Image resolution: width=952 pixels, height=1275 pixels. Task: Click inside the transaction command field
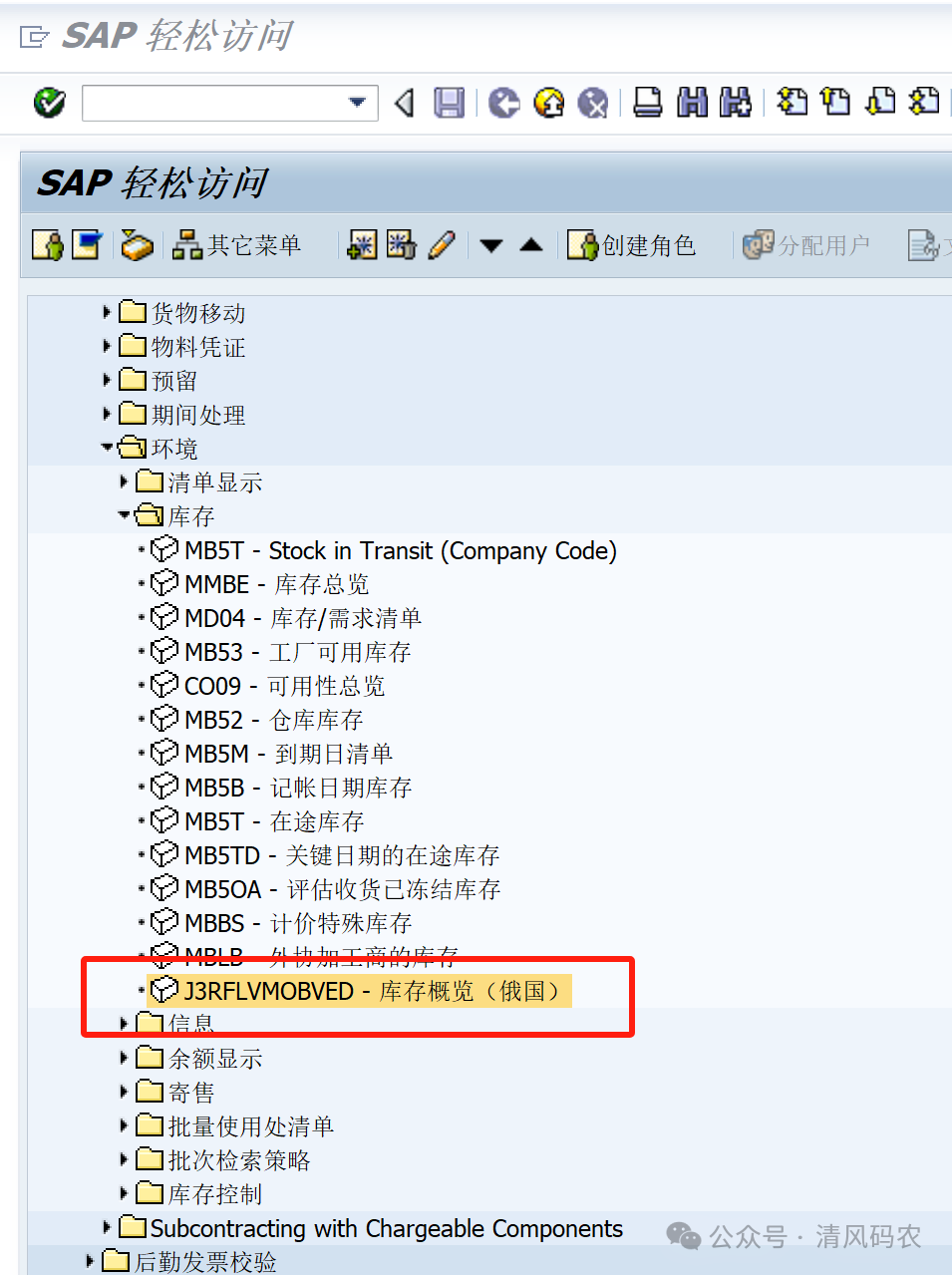point(214,103)
